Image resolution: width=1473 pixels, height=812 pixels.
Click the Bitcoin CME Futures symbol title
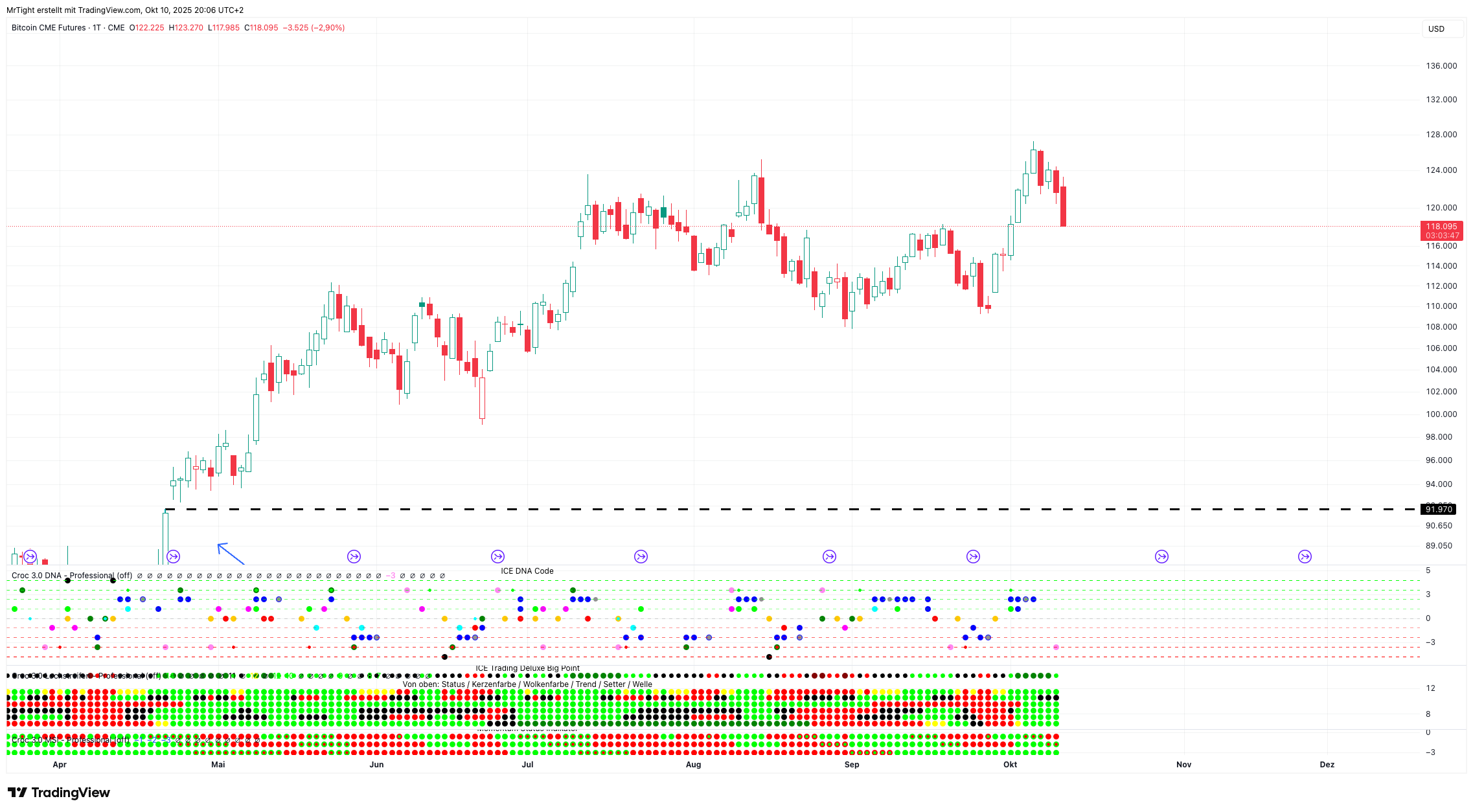[x=49, y=28]
